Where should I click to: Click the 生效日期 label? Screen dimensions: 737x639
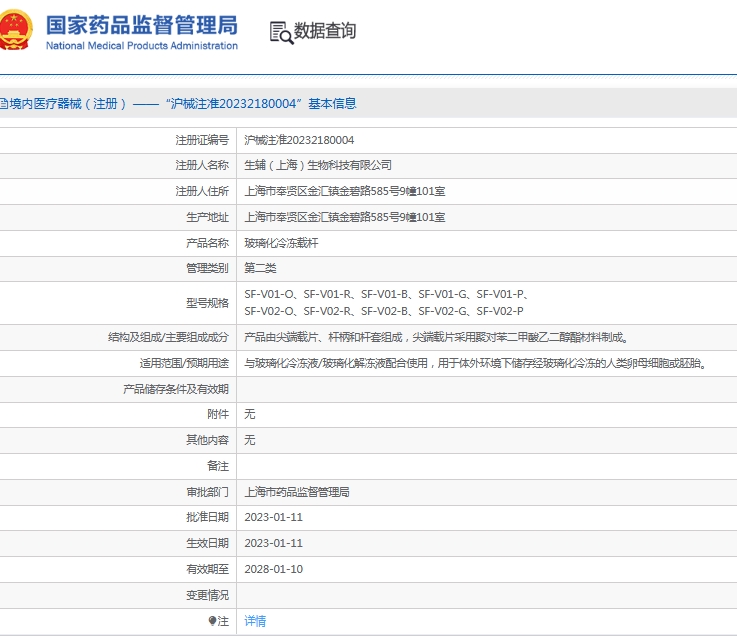pos(207,543)
